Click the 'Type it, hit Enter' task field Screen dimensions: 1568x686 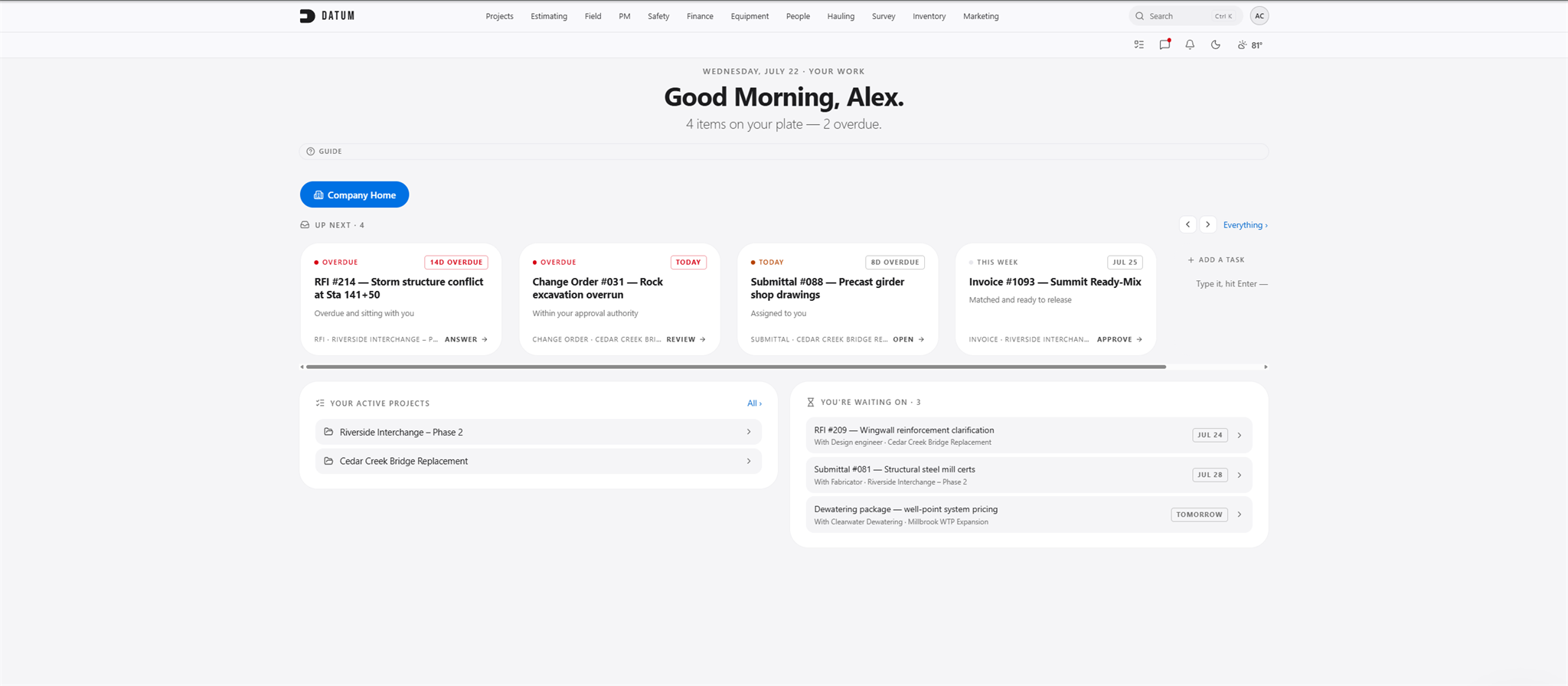coord(1231,284)
